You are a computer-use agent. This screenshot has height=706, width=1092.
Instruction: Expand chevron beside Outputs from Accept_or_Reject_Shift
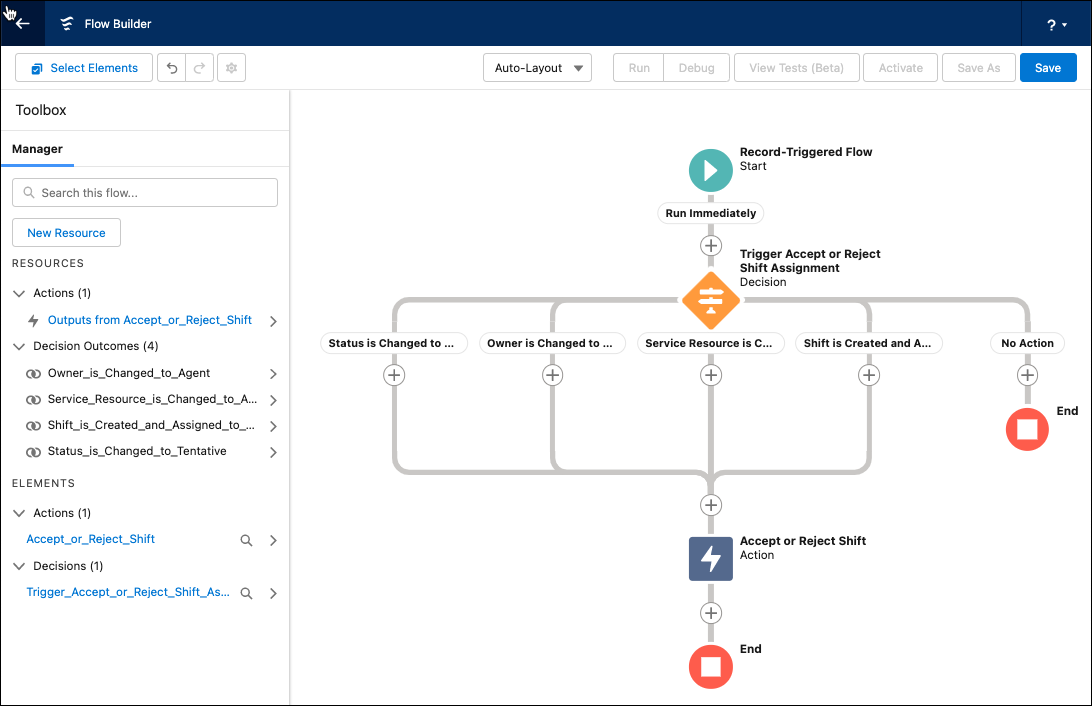pos(273,321)
